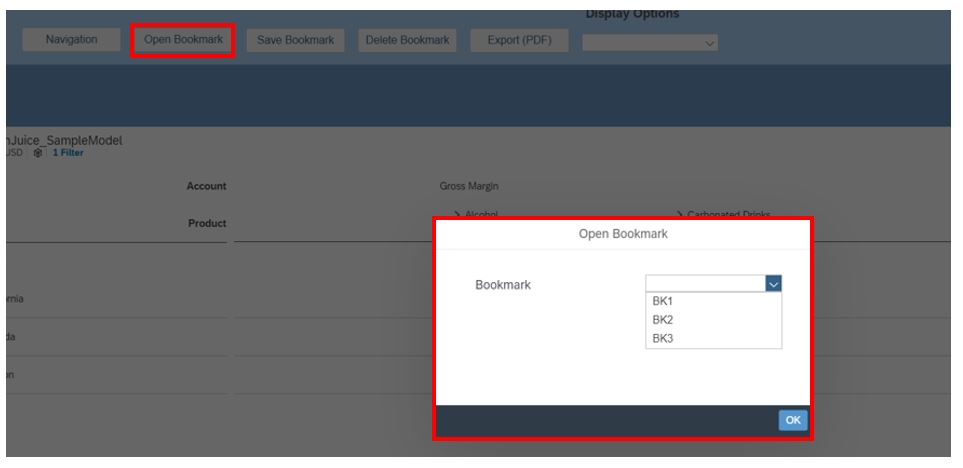Click the SampleModel table title
The image size is (963, 468).
[64, 141]
